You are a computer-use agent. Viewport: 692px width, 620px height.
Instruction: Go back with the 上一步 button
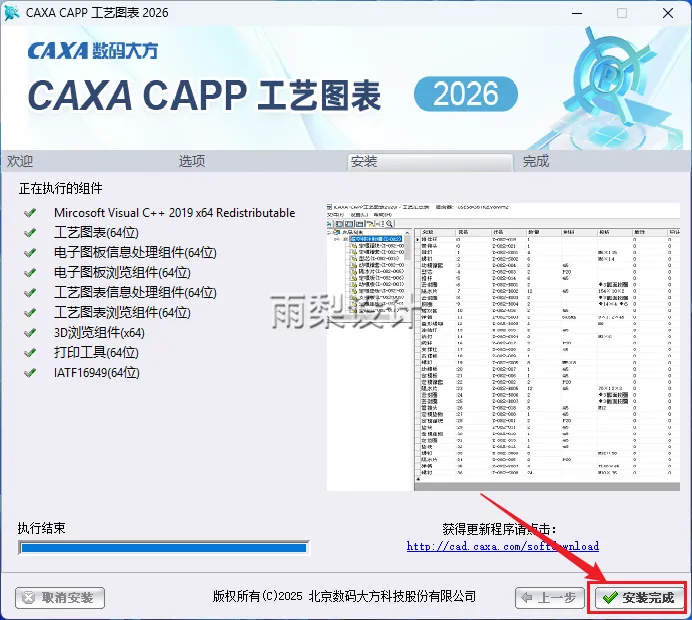pyautogui.click(x=549, y=598)
